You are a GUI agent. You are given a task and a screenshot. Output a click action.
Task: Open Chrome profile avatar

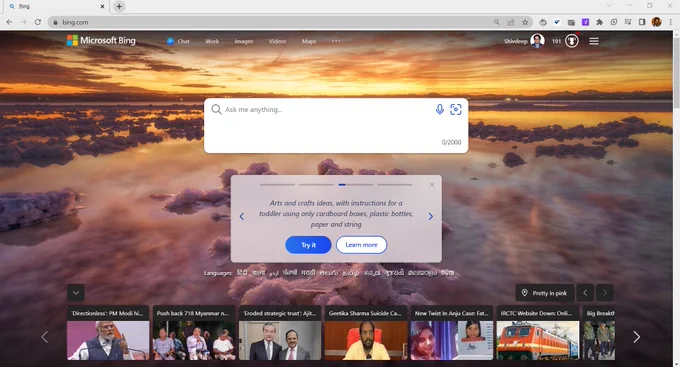click(x=657, y=22)
